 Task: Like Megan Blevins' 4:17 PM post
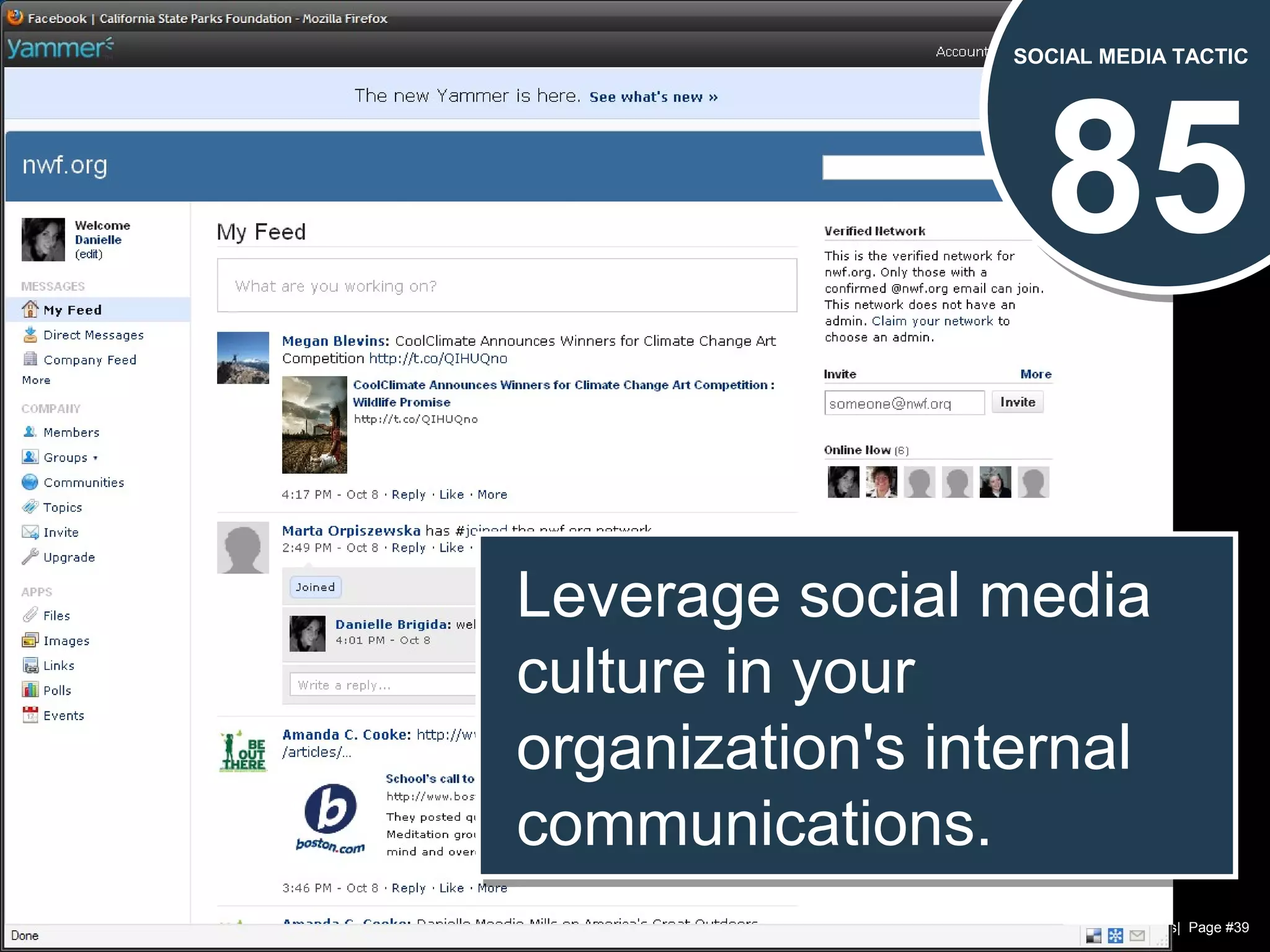pos(451,494)
